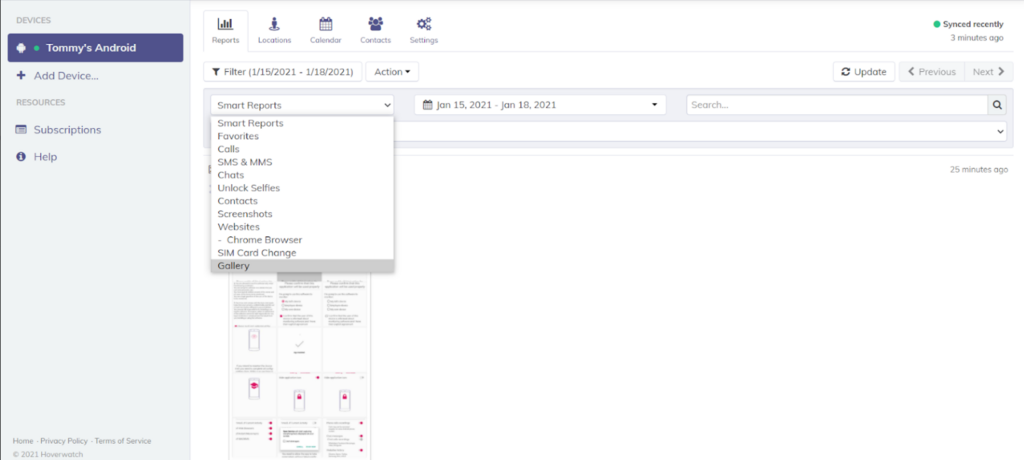1024x460 pixels.
Task: Pick Contacts in the dropdown list
Action: pos(302,201)
